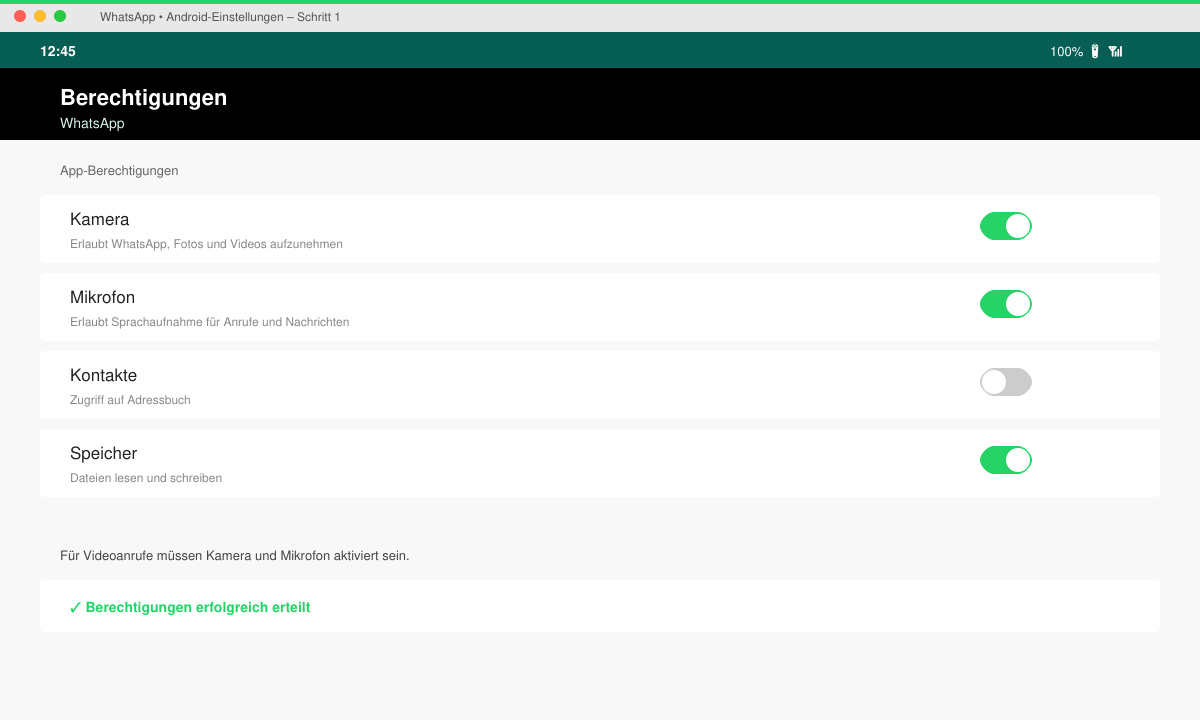Click 'Erlaubt Sprachaufnahme für Anrufe und Nachrichten' text
Screen dimensions: 1200x720
pos(209,322)
